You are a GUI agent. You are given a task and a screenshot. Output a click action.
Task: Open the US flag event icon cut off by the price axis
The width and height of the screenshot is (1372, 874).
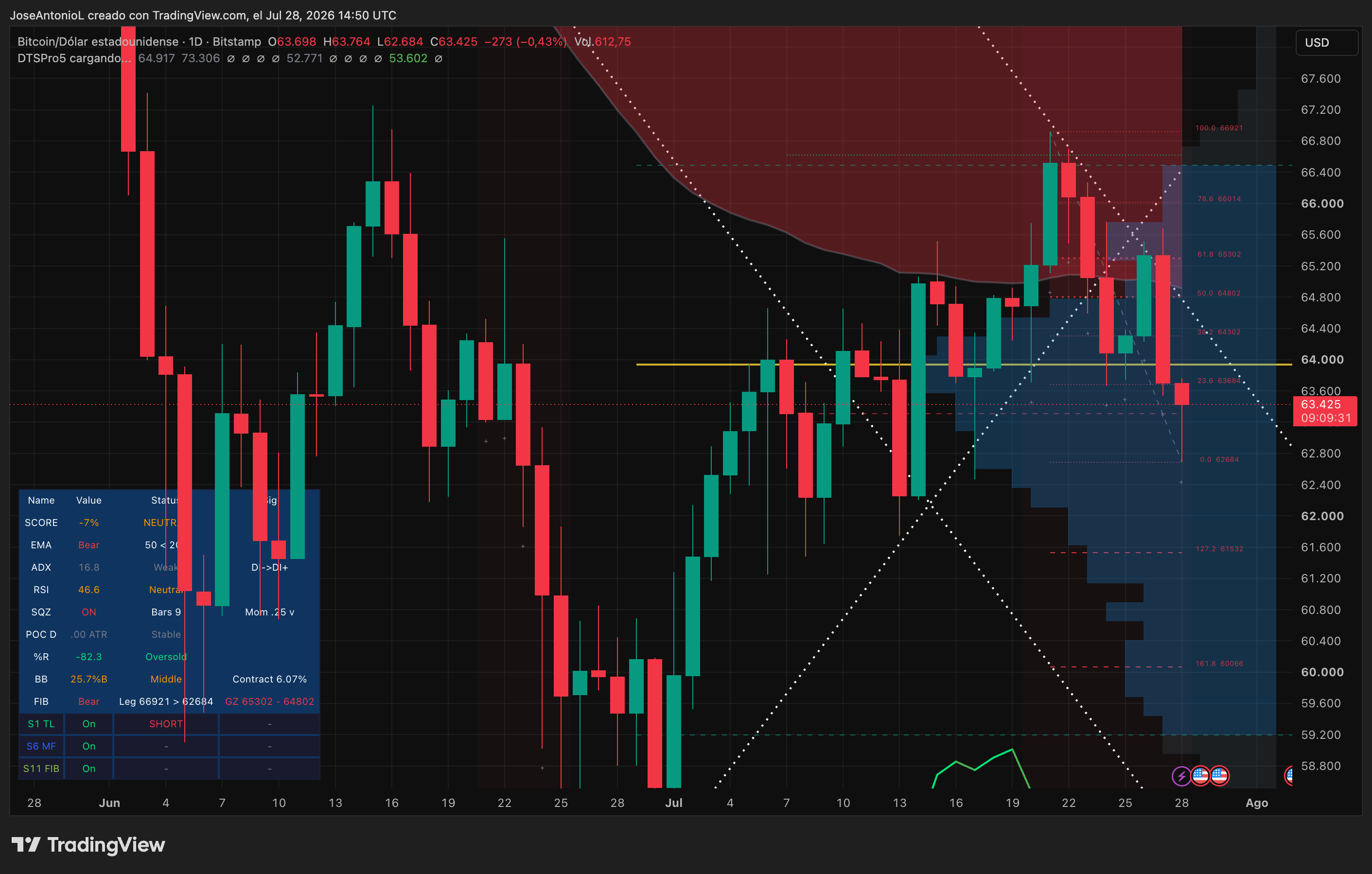1289,775
